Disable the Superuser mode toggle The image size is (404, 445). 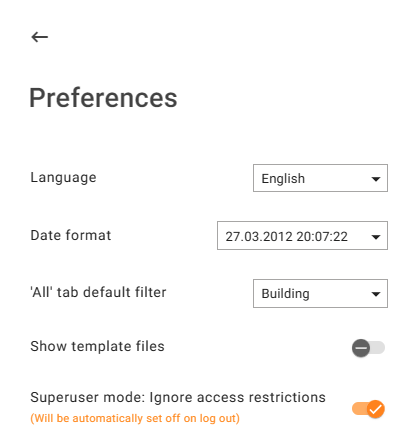[x=368, y=409]
